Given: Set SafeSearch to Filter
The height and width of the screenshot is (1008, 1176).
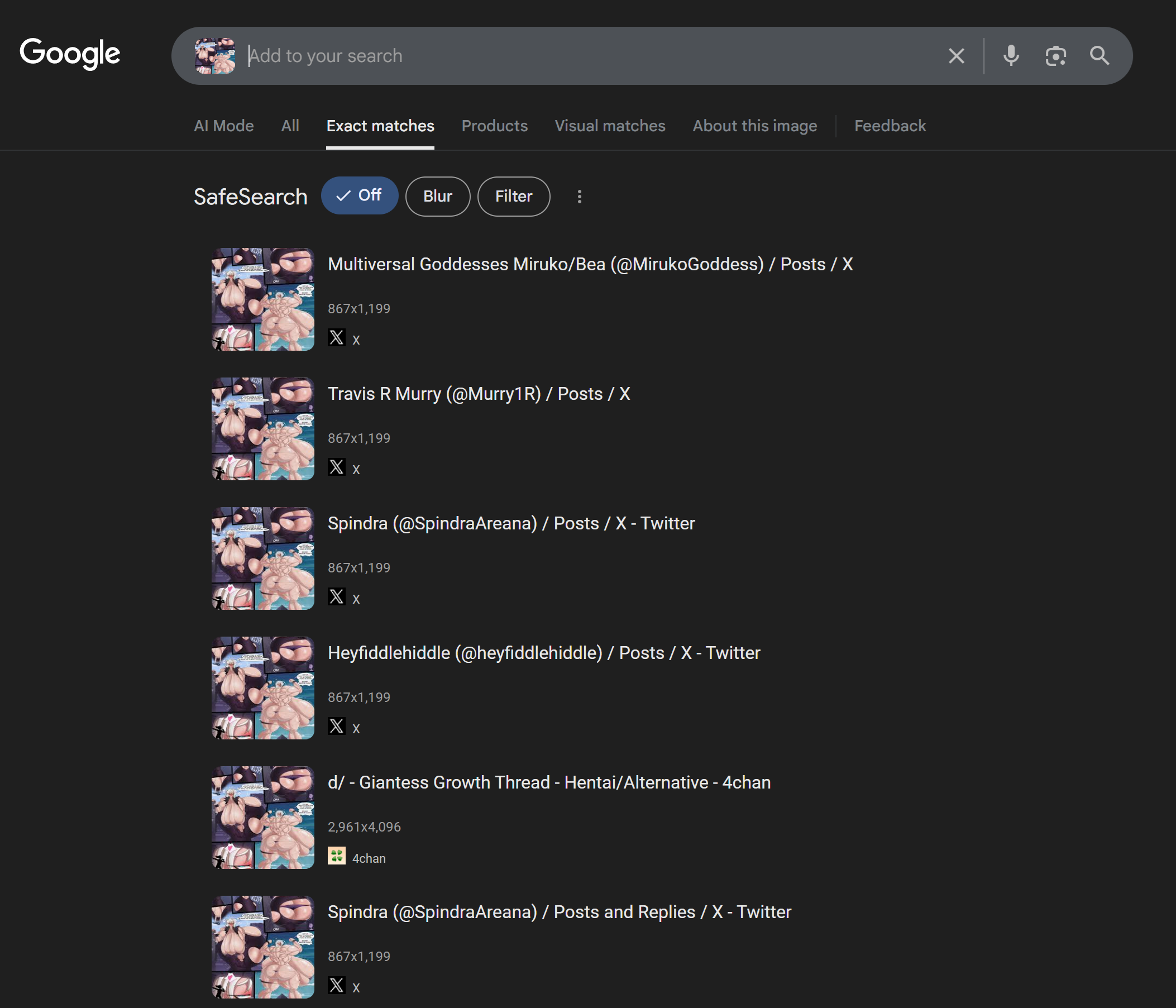Looking at the screenshot, I should point(513,197).
